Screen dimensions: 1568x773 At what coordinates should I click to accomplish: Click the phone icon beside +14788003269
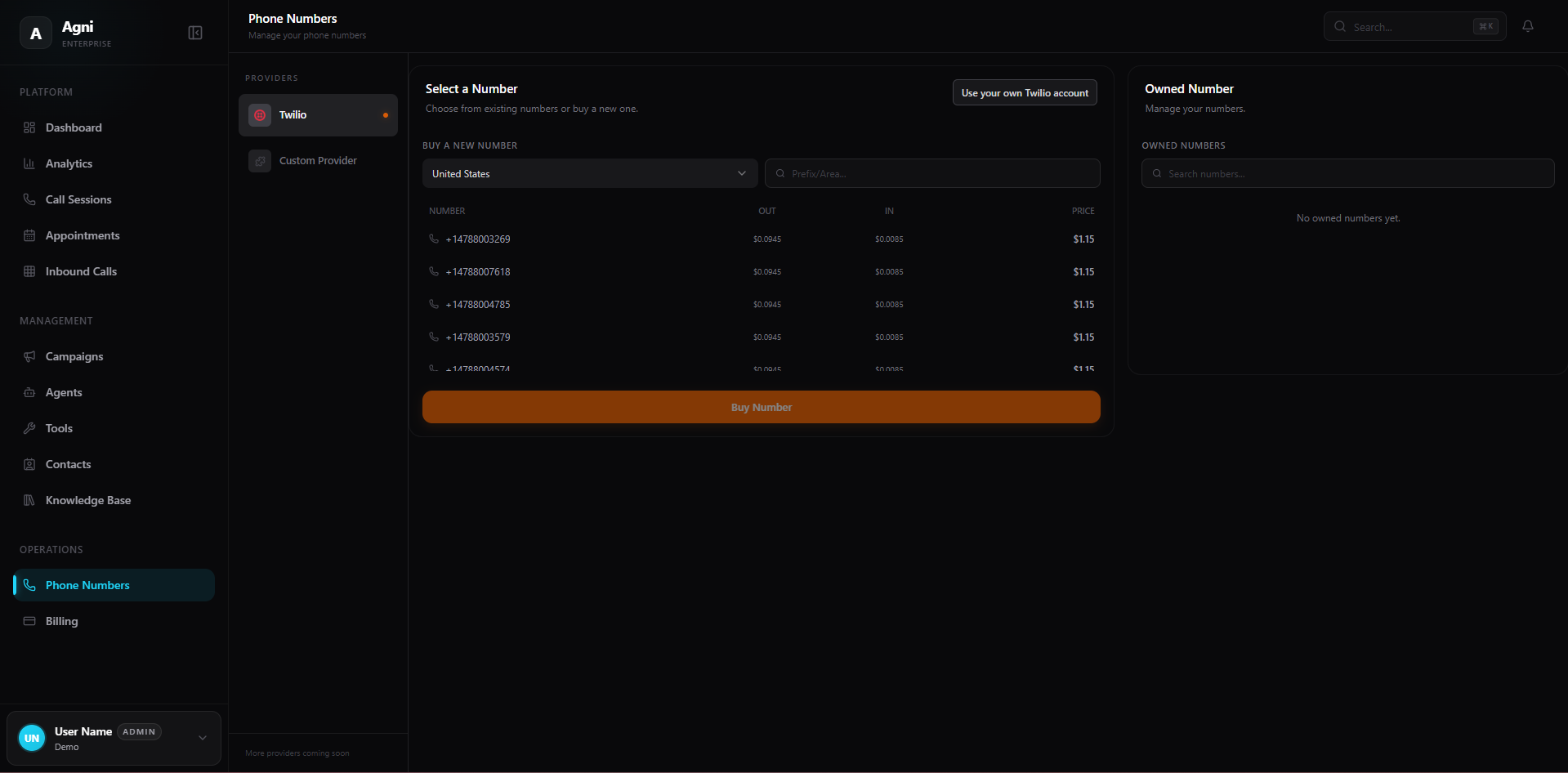[434, 239]
